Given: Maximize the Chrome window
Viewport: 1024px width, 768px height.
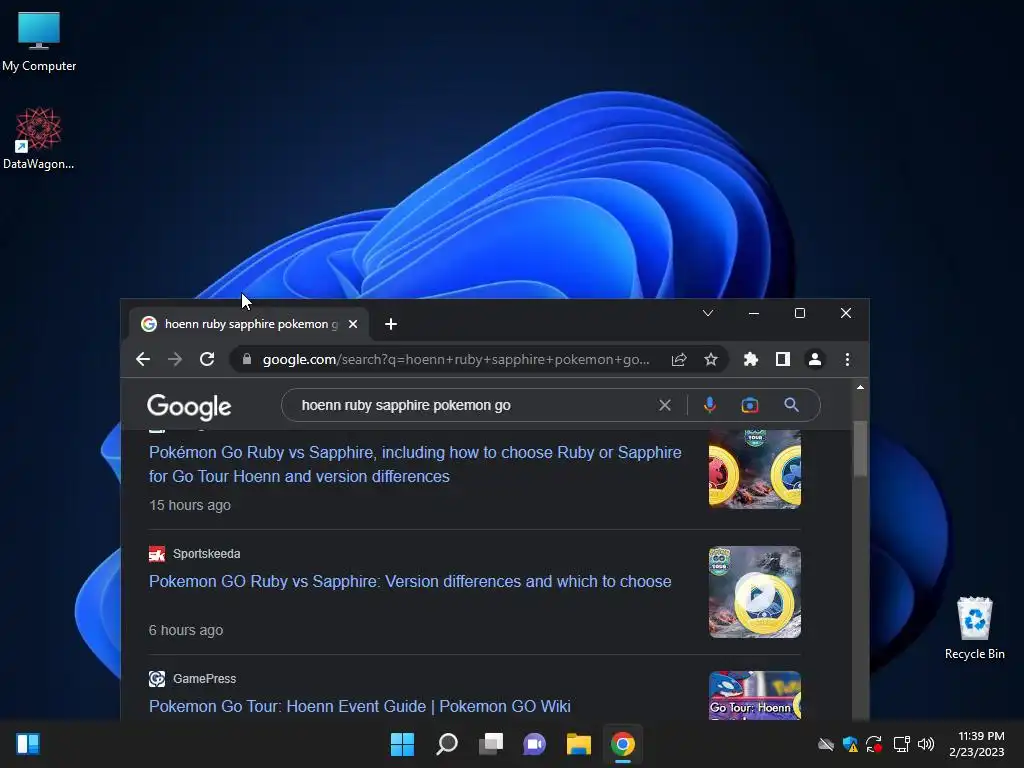Looking at the screenshot, I should pyautogui.click(x=799, y=313).
